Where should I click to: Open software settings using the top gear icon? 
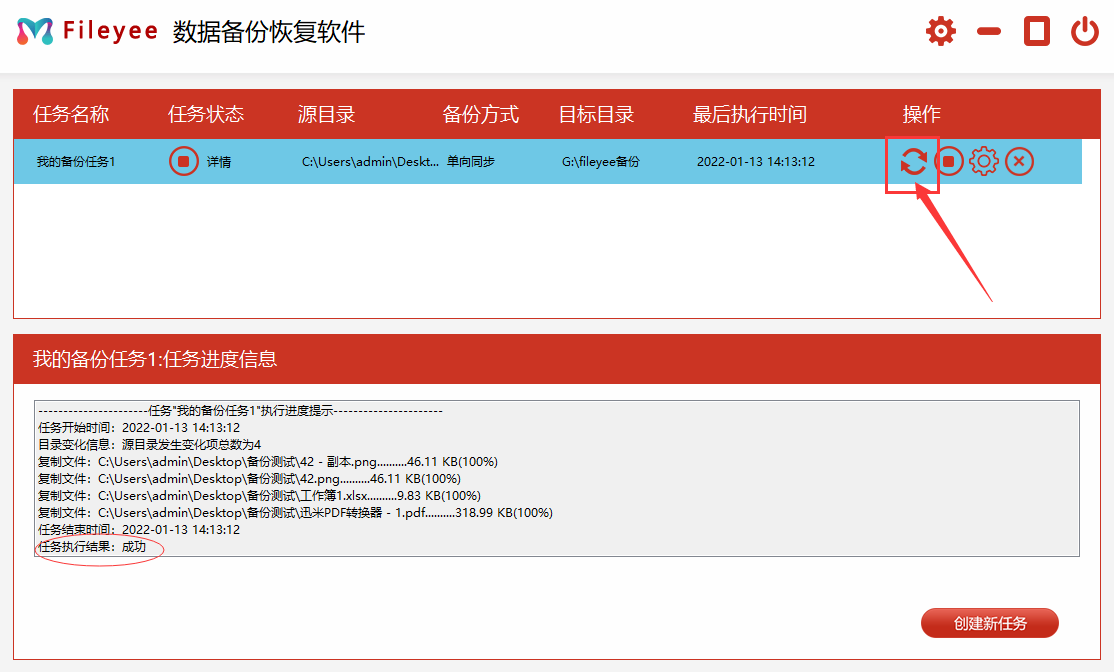(x=940, y=31)
